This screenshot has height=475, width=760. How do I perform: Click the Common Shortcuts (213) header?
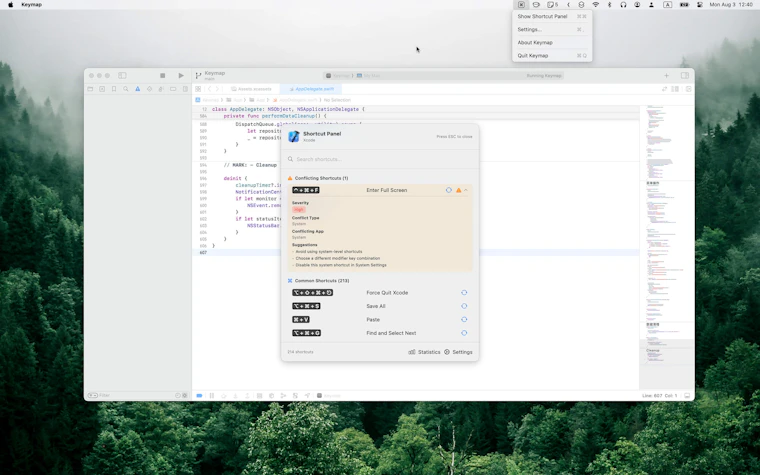click(x=318, y=281)
